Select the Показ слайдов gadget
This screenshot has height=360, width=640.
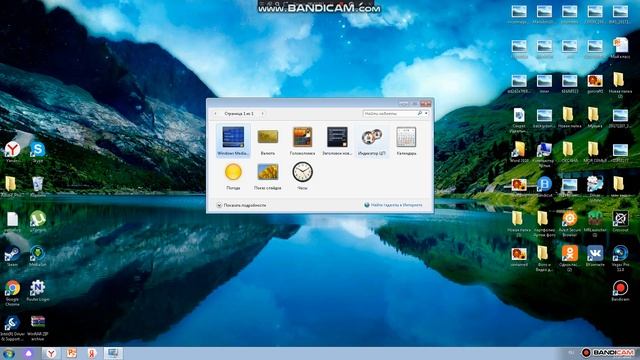268,176
